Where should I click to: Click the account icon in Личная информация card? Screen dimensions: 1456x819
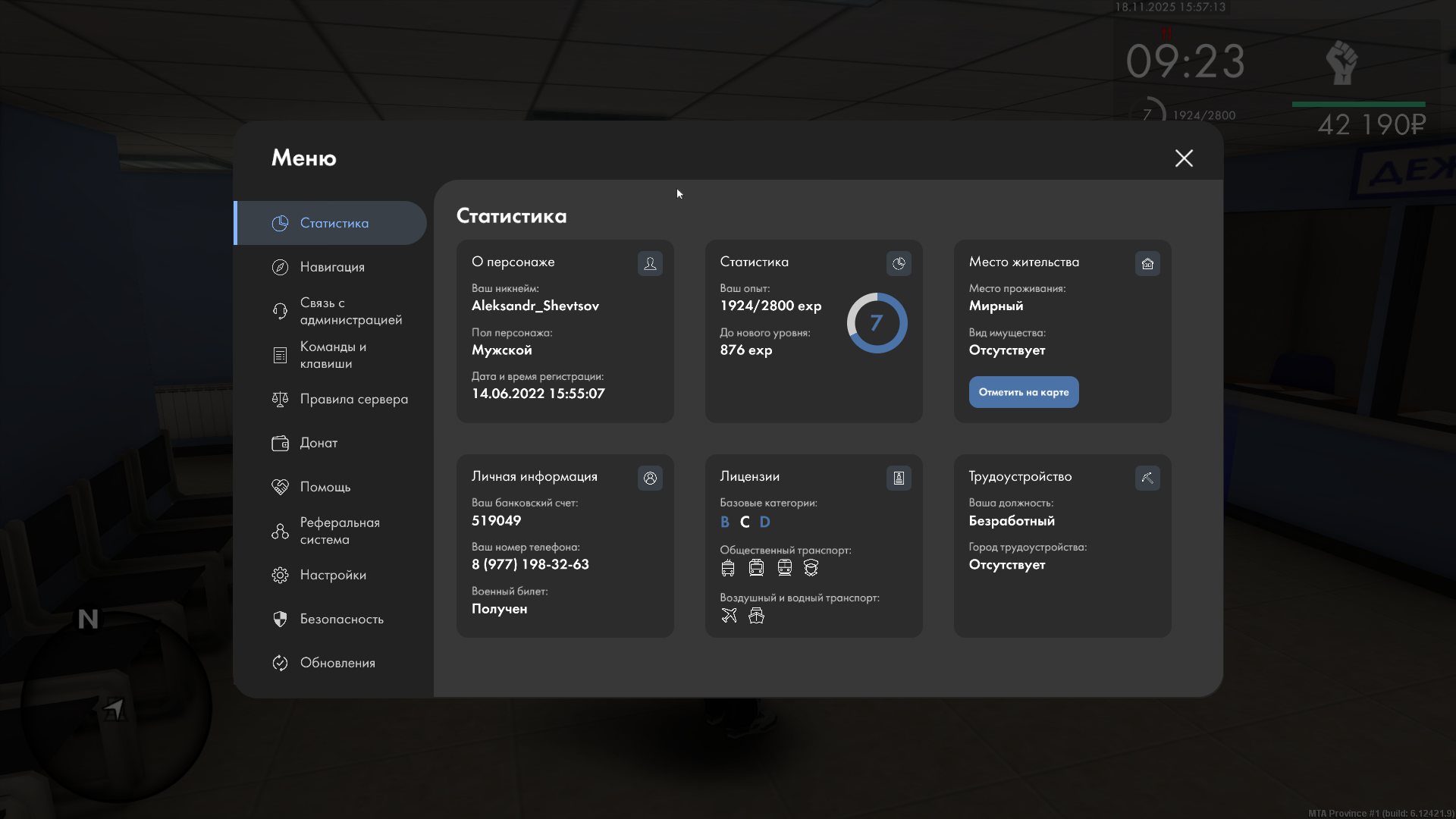pyautogui.click(x=650, y=478)
